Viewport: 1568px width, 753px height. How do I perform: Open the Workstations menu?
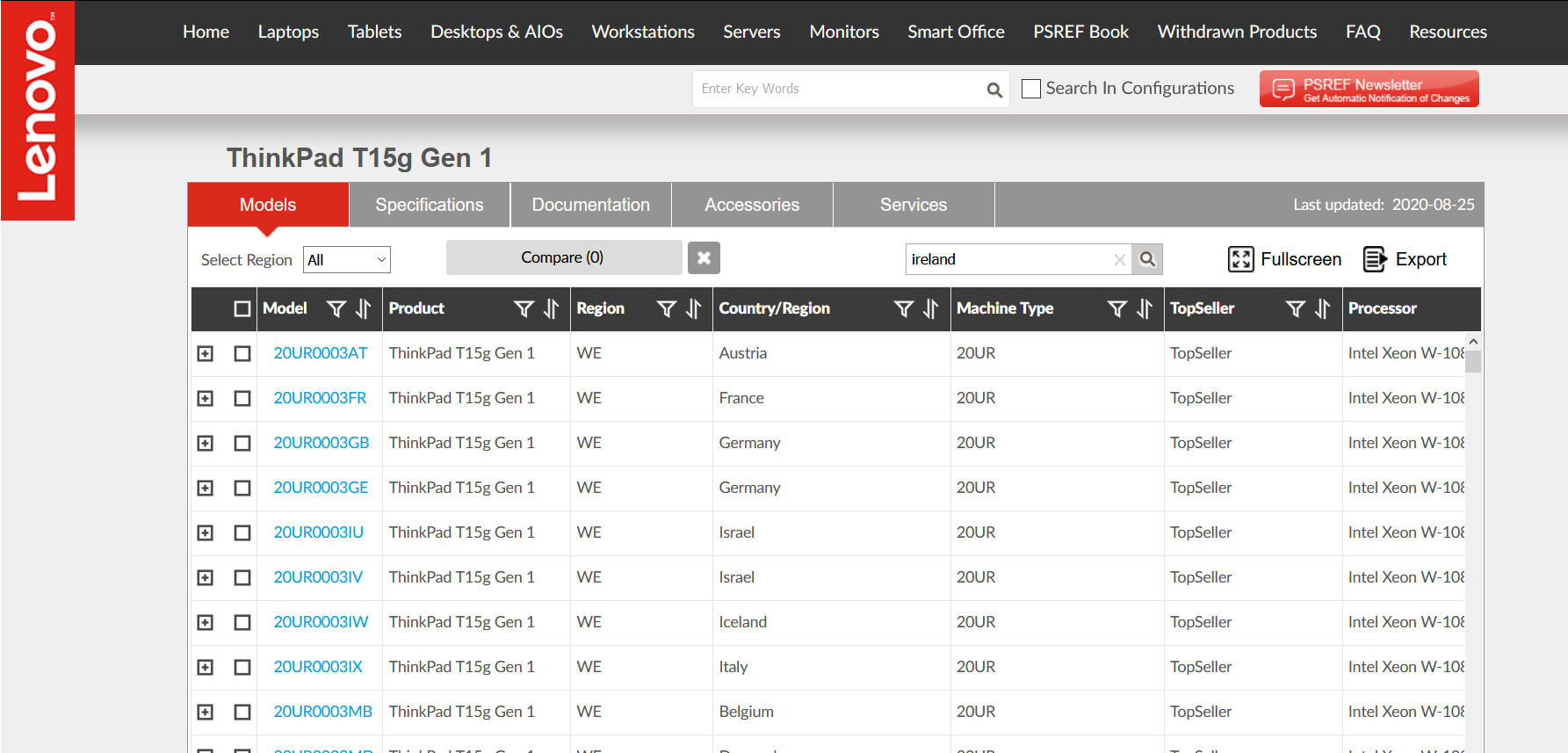(643, 32)
